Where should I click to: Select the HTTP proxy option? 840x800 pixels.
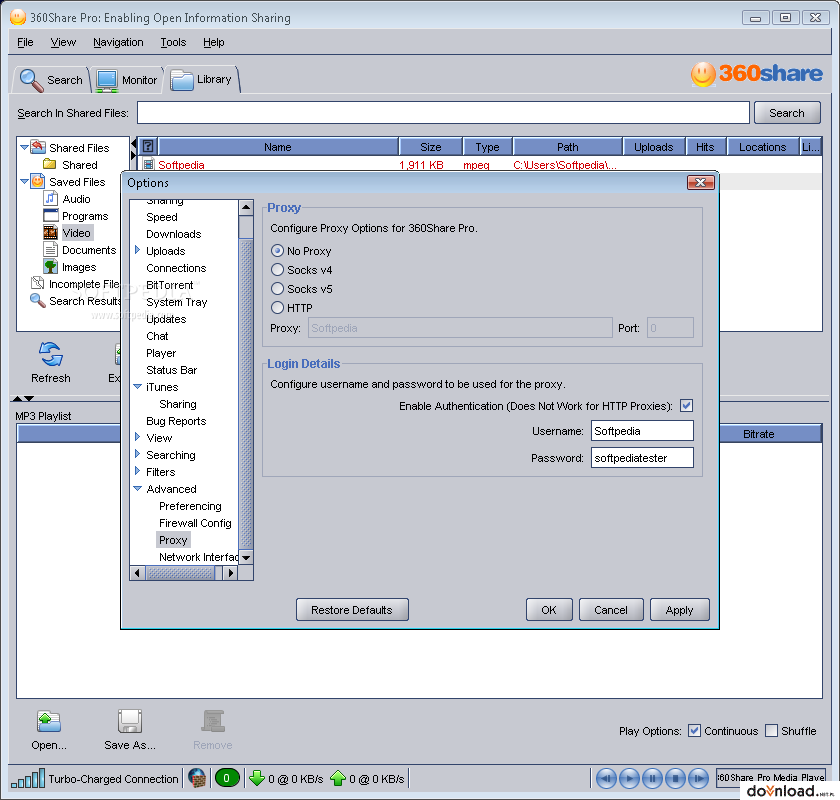tap(277, 308)
